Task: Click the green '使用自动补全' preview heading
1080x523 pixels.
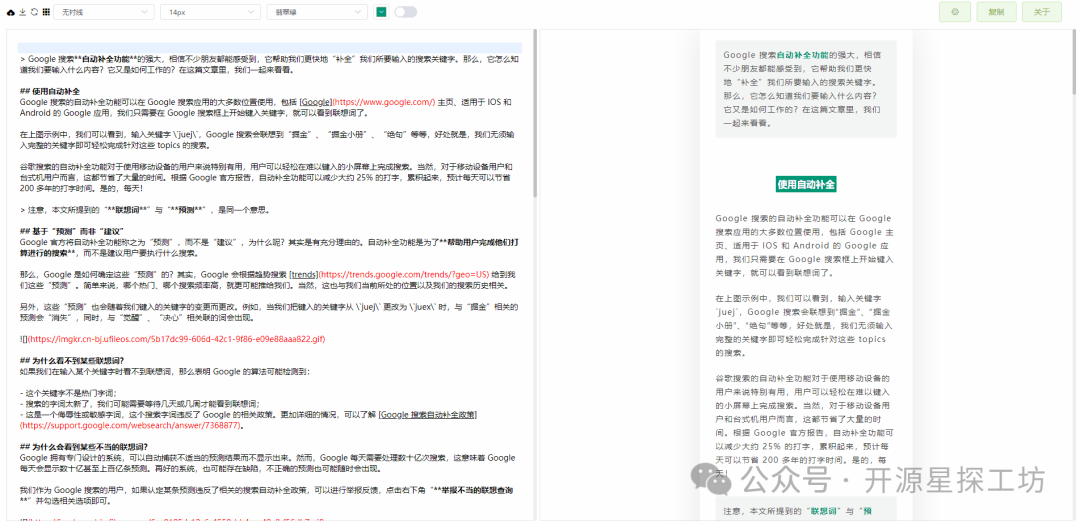Action: tap(806, 184)
